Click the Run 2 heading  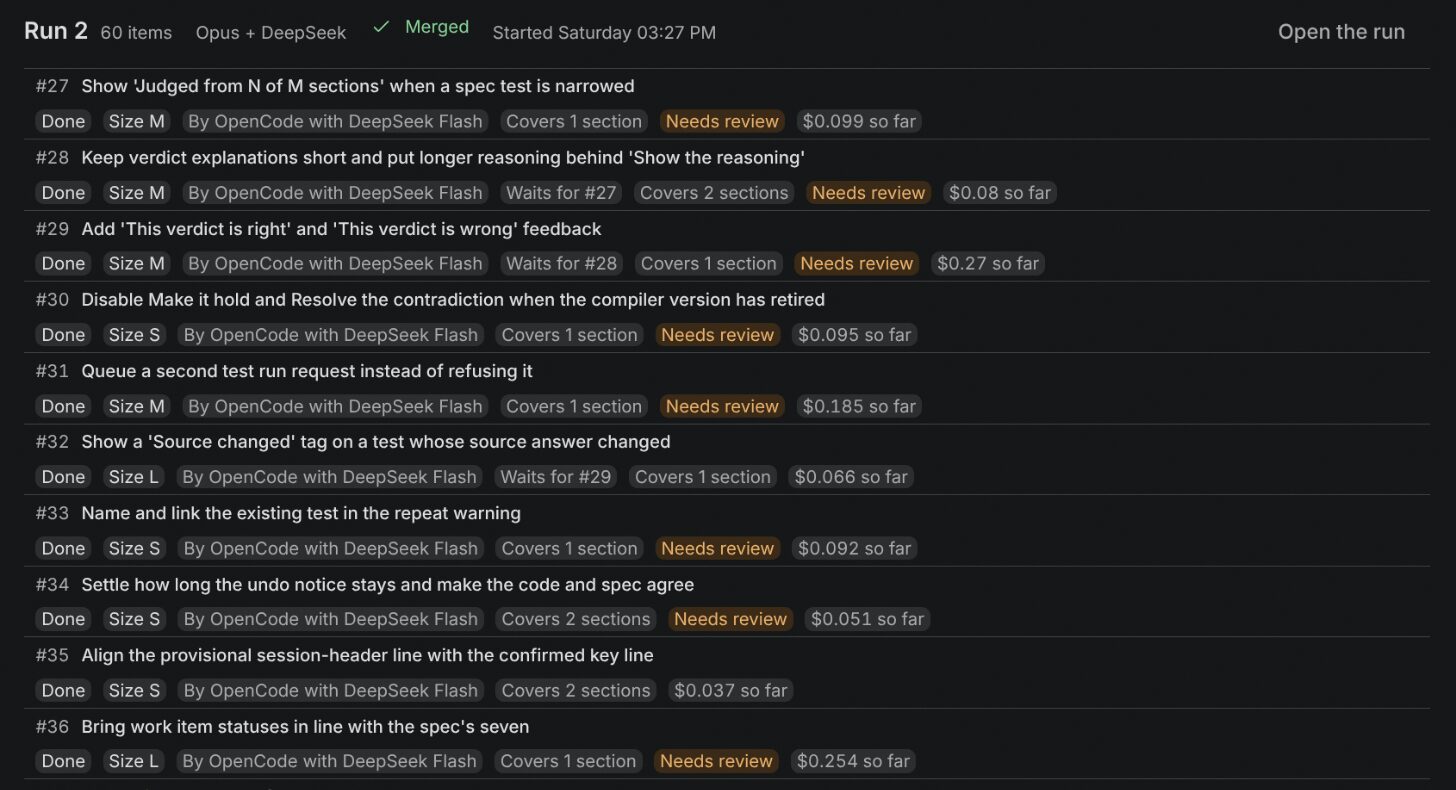pyautogui.click(x=56, y=31)
